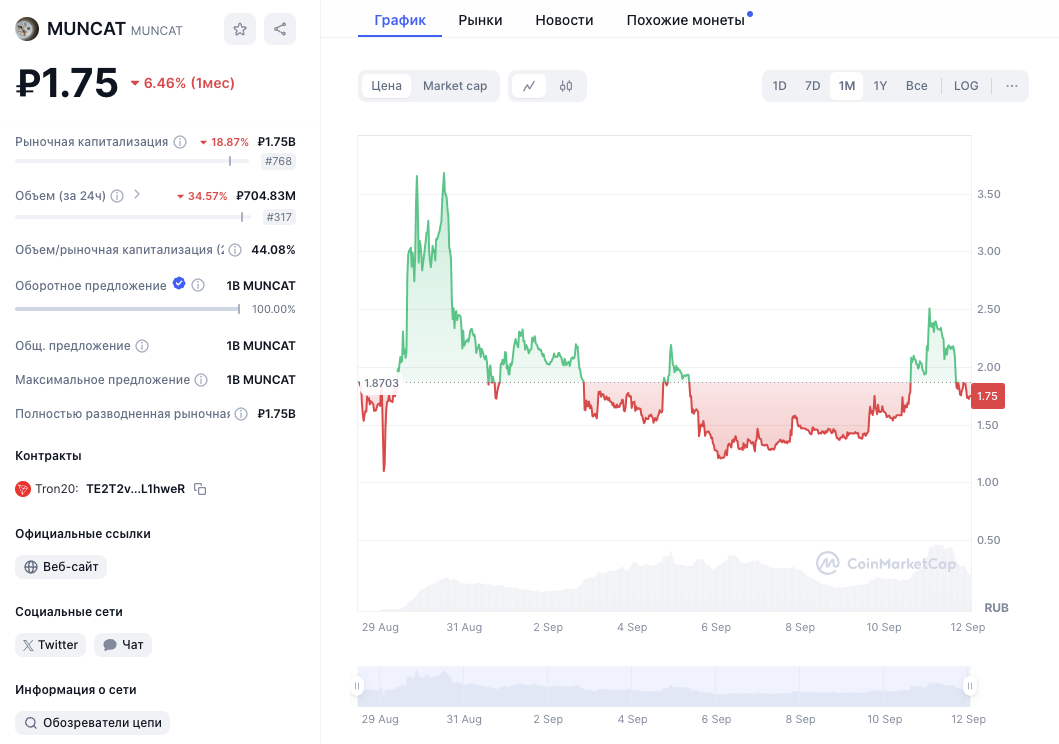Select the line chart view icon
The height and width of the screenshot is (744, 1059).
click(529, 86)
